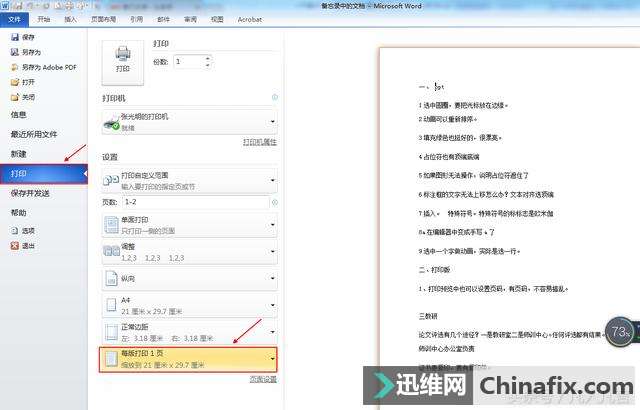Open the 正常边距 margins dropdown
640x410 pixels.
[x=189, y=332]
